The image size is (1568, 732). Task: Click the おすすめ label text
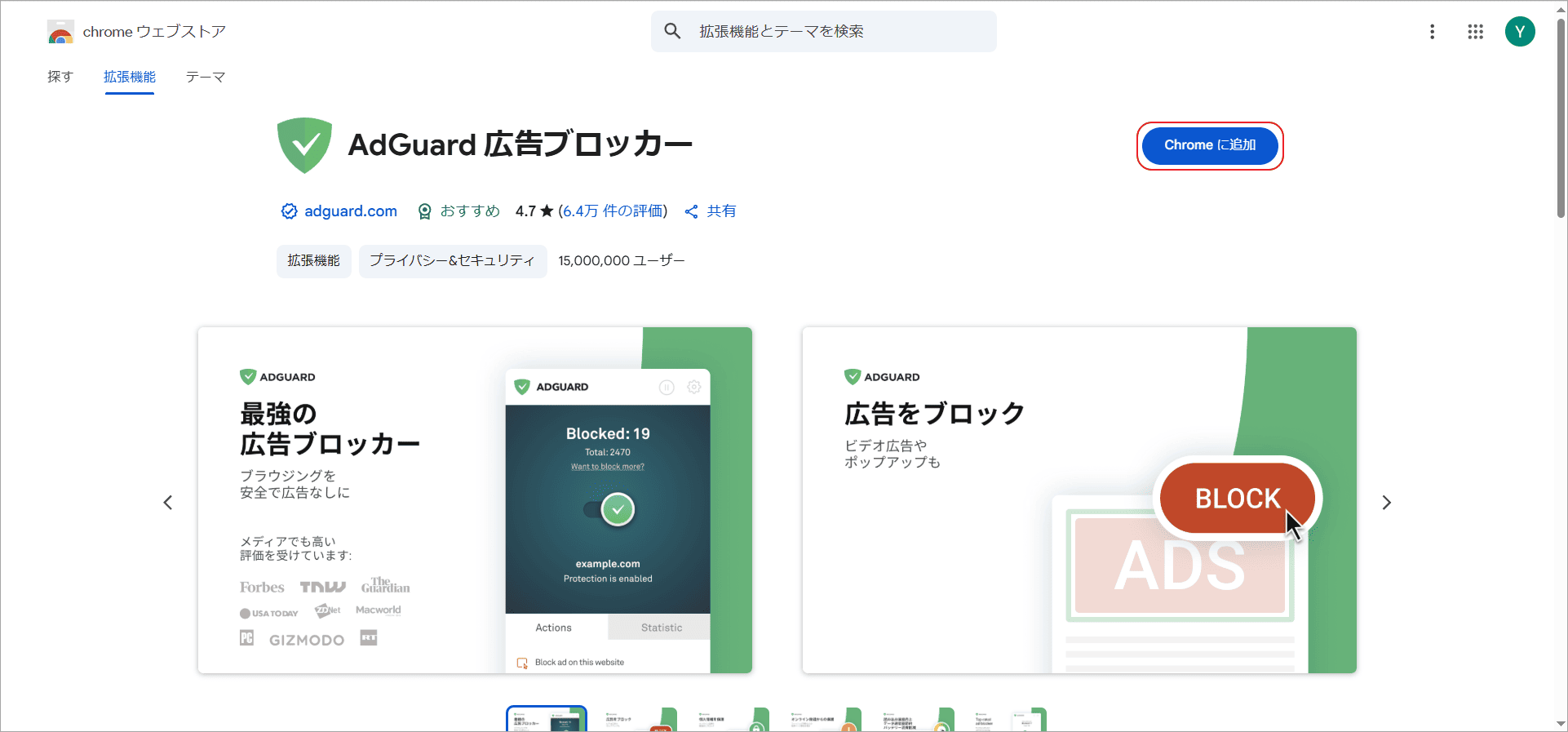pyautogui.click(x=470, y=211)
